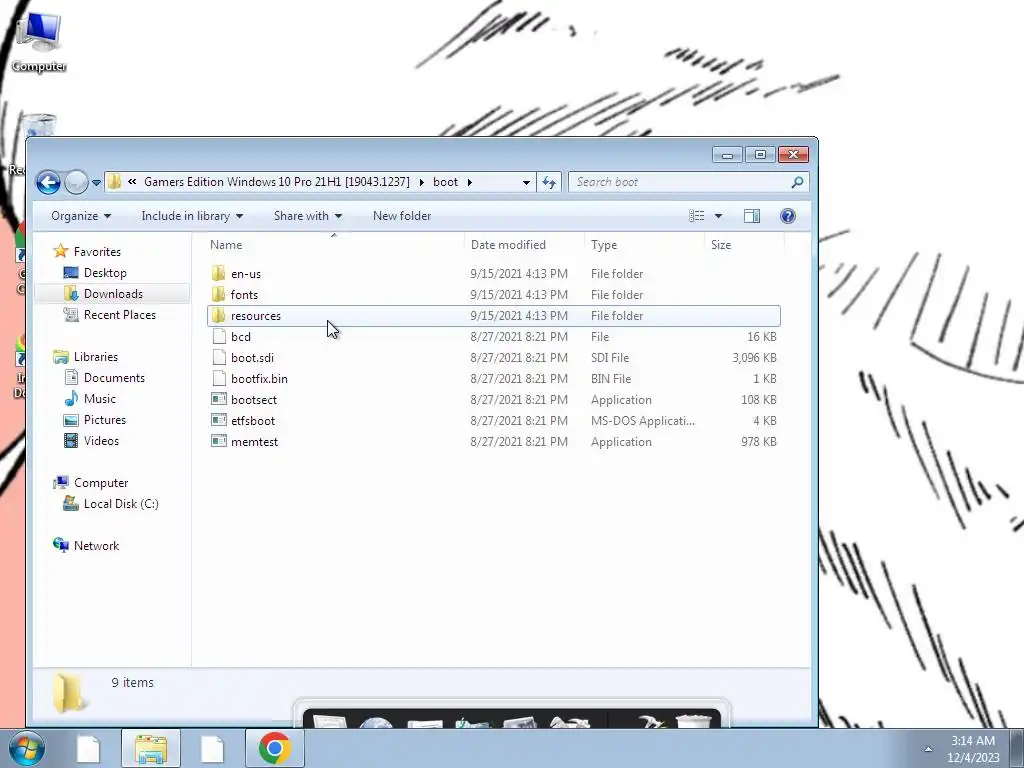Click the greyed Forward arrow button
1024x768 pixels.
76,182
